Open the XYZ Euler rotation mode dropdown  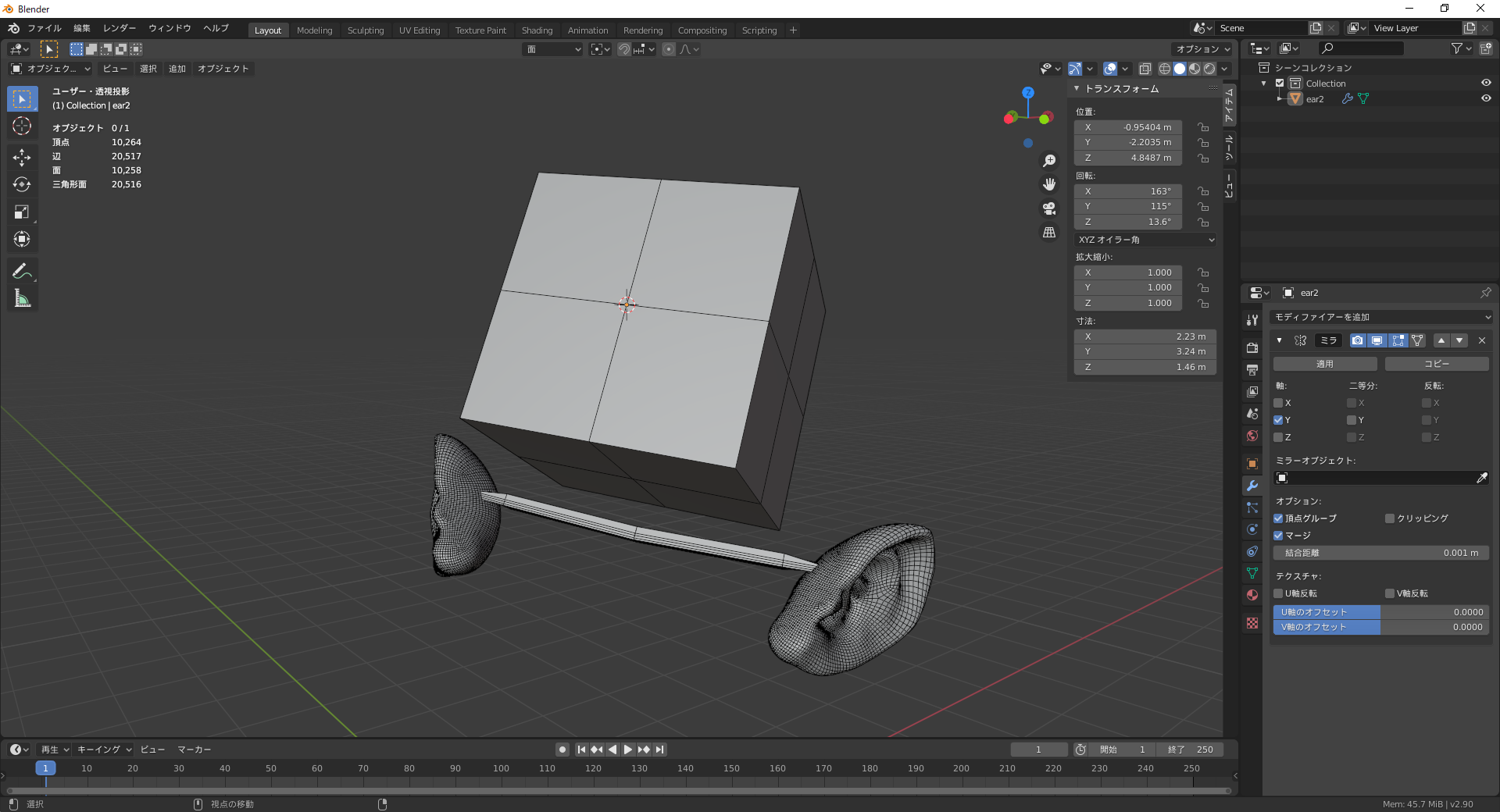click(x=1145, y=240)
